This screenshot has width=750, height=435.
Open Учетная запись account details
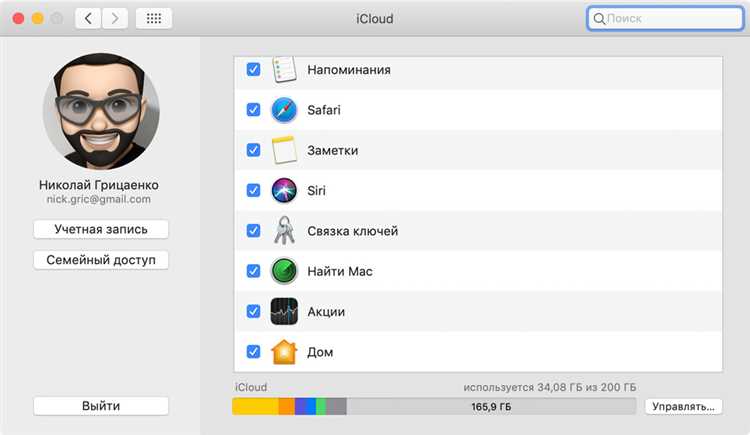[x=101, y=229]
